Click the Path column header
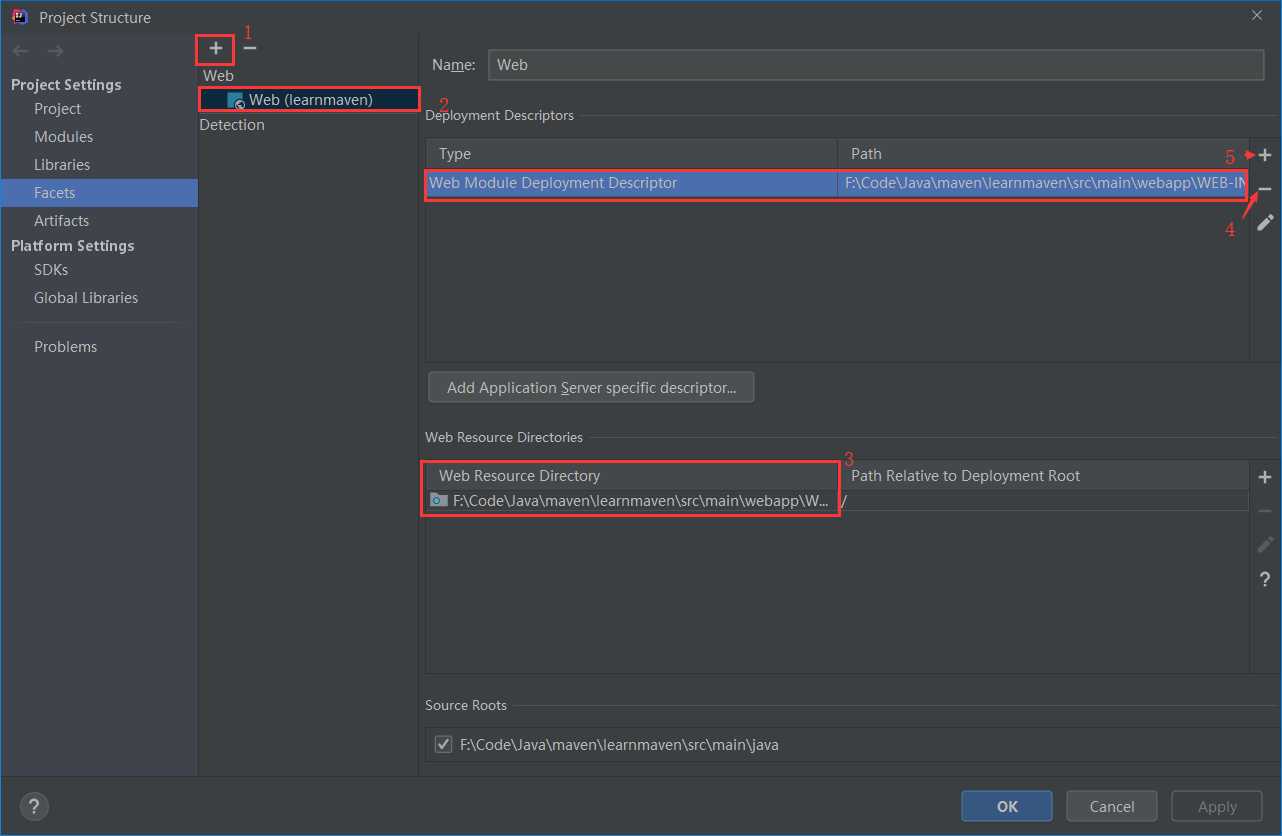This screenshot has height=836, width=1282. (x=1043, y=154)
